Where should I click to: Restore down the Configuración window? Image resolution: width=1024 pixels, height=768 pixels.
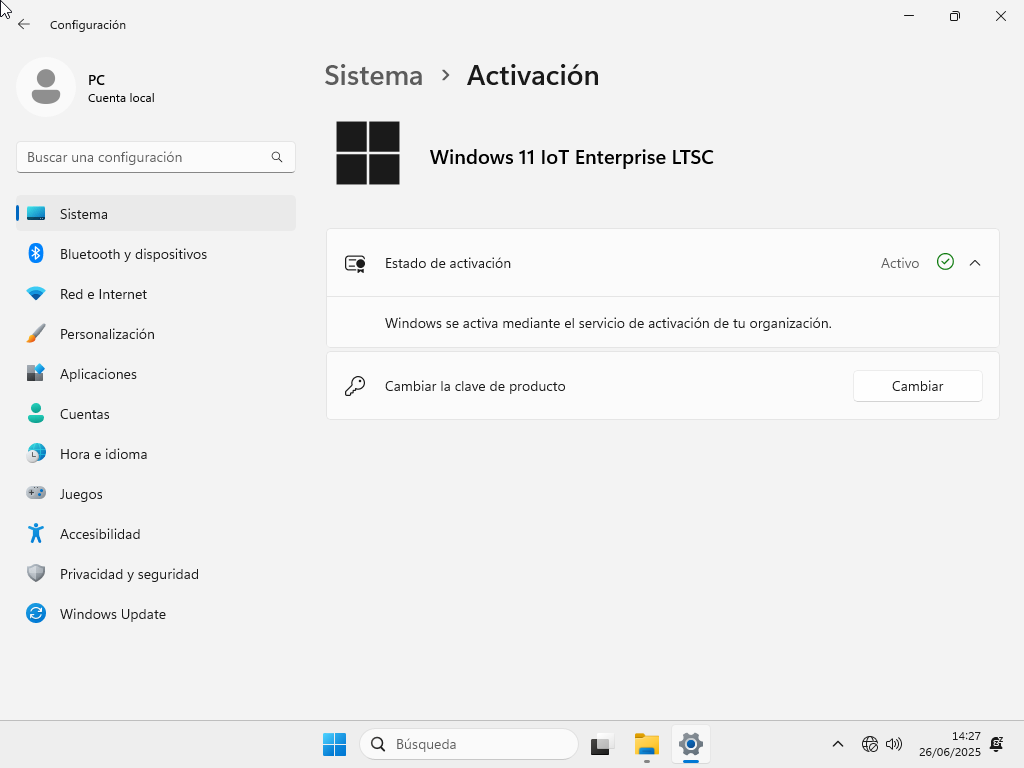click(x=955, y=16)
